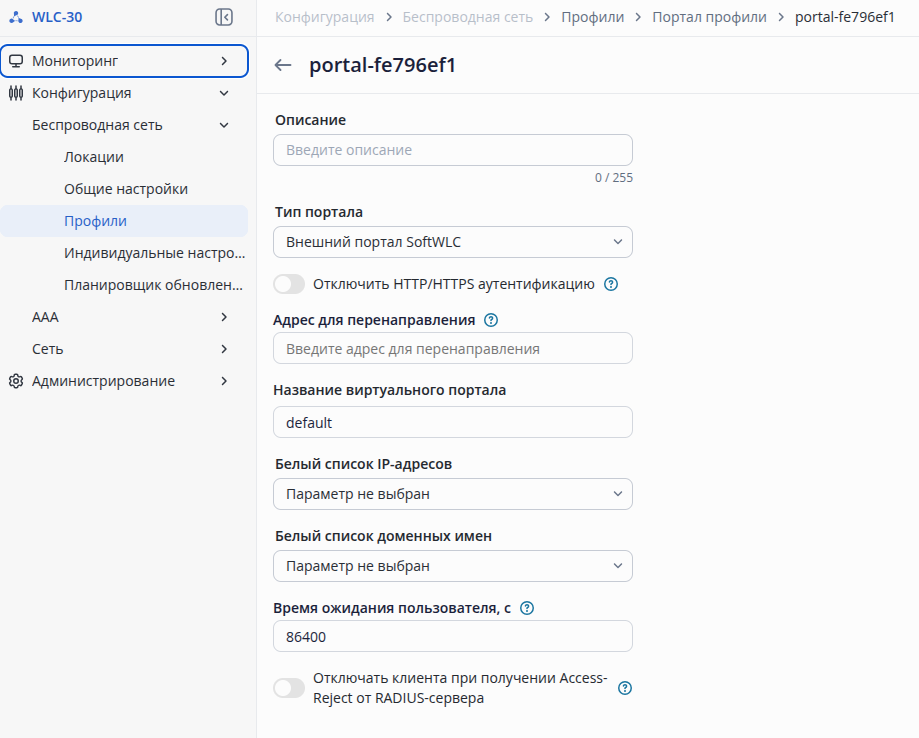The height and width of the screenshot is (738, 919).
Task: Toggle Отключить HTTP/HTTPS аутентификацию switch
Action: (x=289, y=284)
